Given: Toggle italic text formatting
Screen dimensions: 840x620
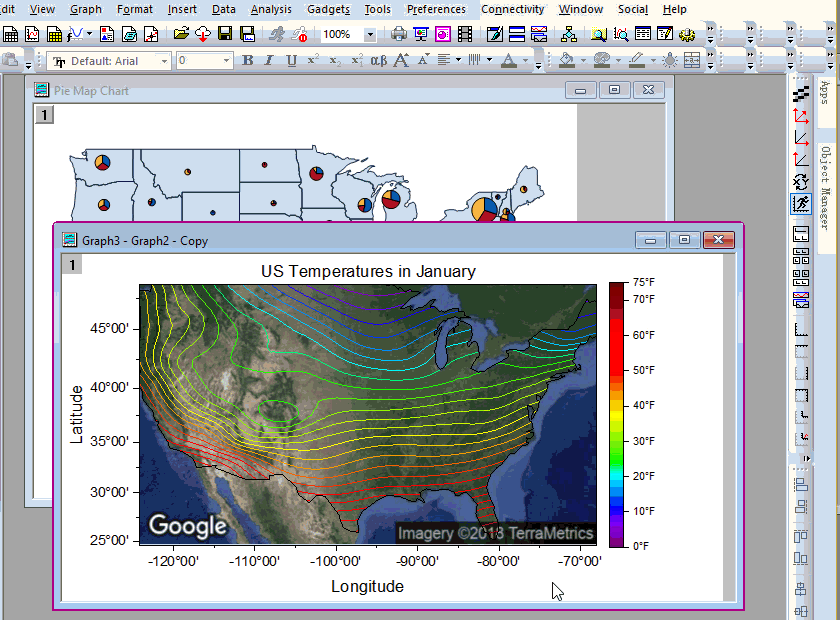Looking at the screenshot, I should (268, 60).
